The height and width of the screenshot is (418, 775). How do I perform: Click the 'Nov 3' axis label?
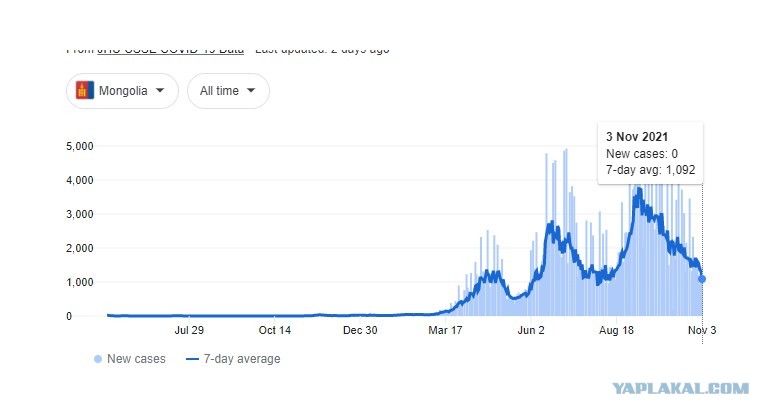pyautogui.click(x=702, y=330)
